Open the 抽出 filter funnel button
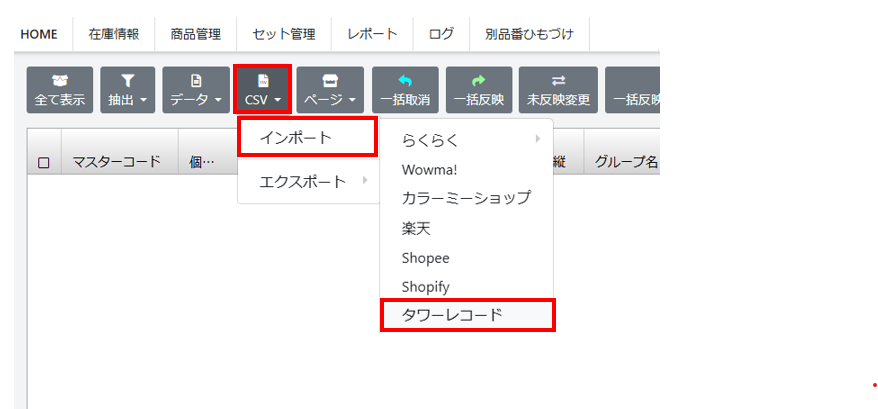Image resolution: width=878 pixels, height=409 pixels. click(x=128, y=90)
